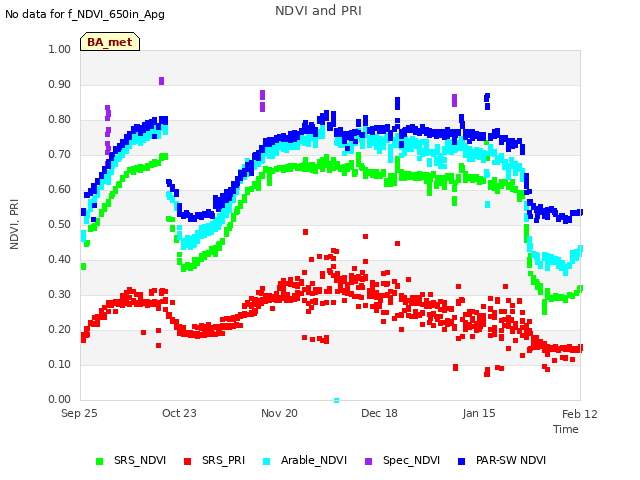
Task: Click the 0.40 y-axis tick label
Action: point(60,260)
